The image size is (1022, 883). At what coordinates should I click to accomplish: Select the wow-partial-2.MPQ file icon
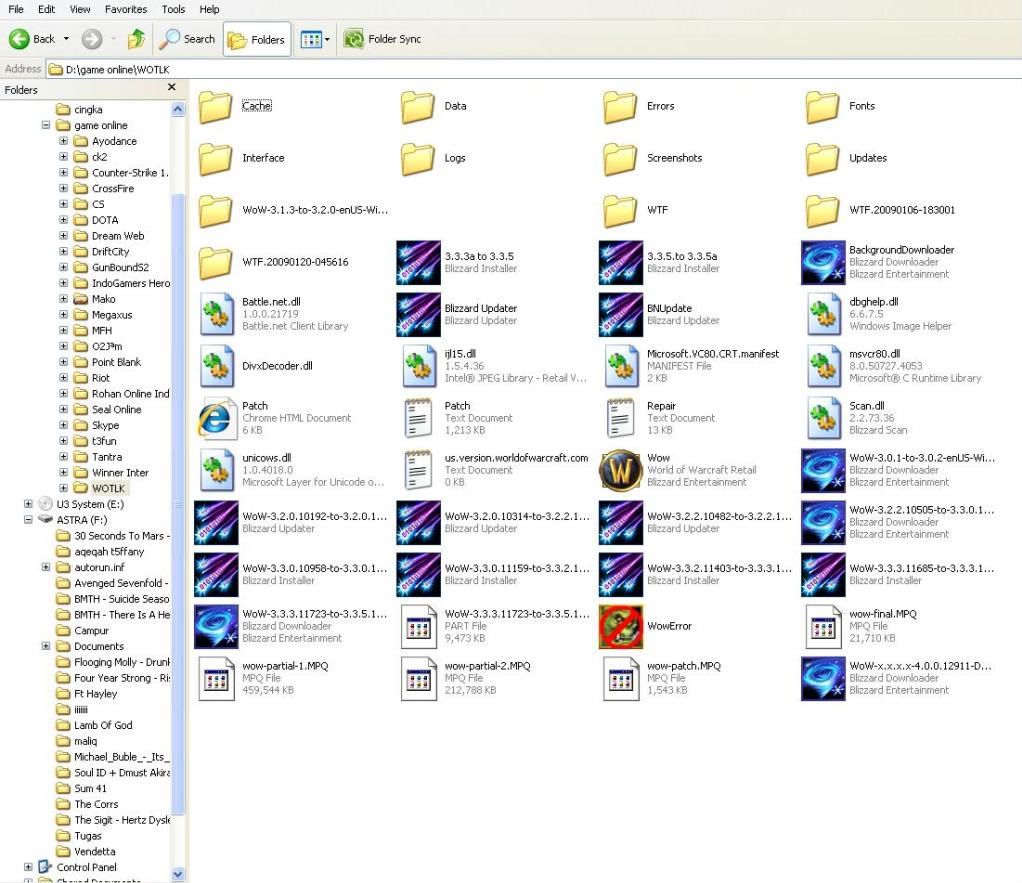click(x=418, y=678)
